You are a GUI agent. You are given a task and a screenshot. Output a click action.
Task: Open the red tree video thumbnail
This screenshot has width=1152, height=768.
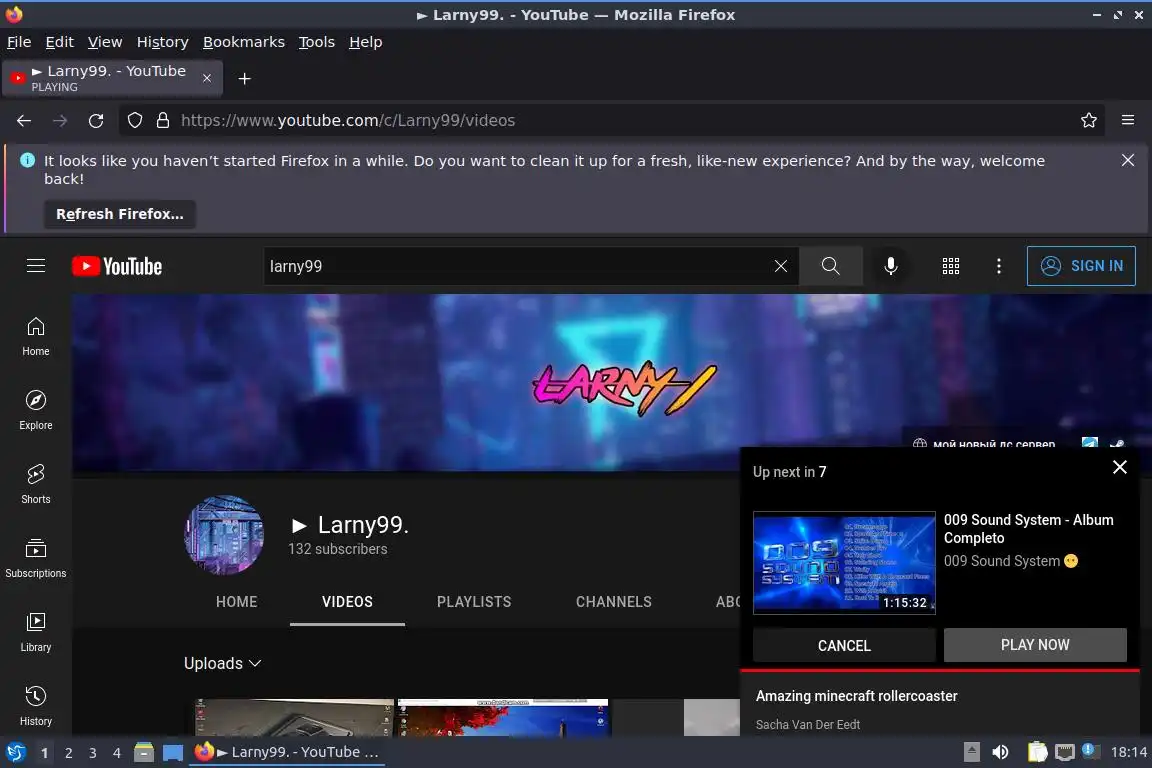(x=503, y=717)
